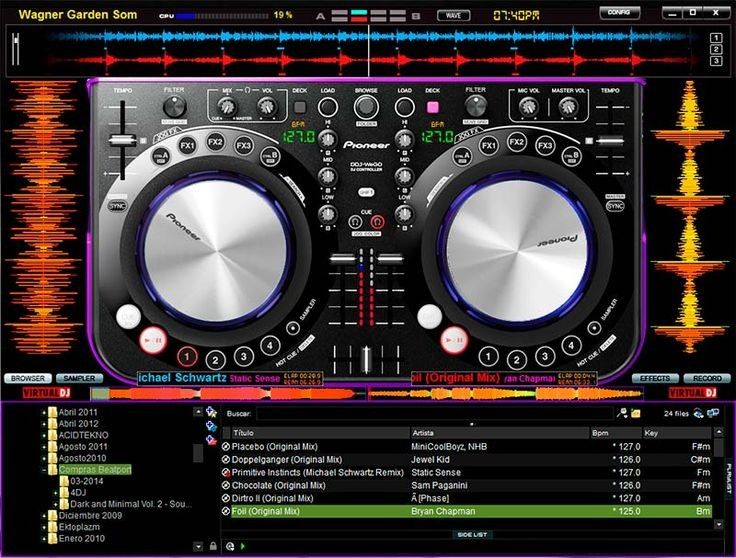The height and width of the screenshot is (558, 736).
Task: Toggle left headphone cue button
Action: 356,222
